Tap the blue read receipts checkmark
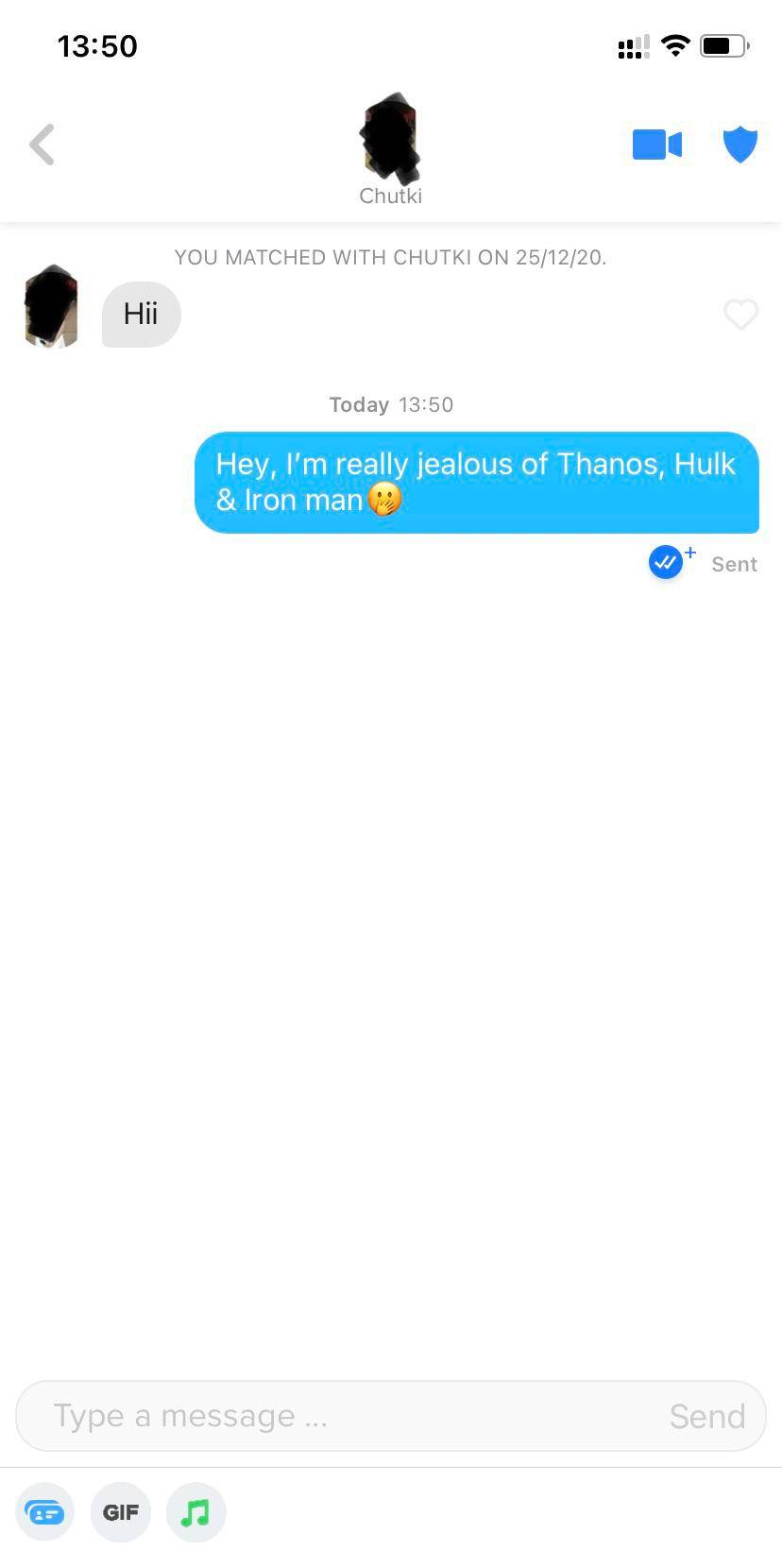This screenshot has width=782, height=1568. 667,562
